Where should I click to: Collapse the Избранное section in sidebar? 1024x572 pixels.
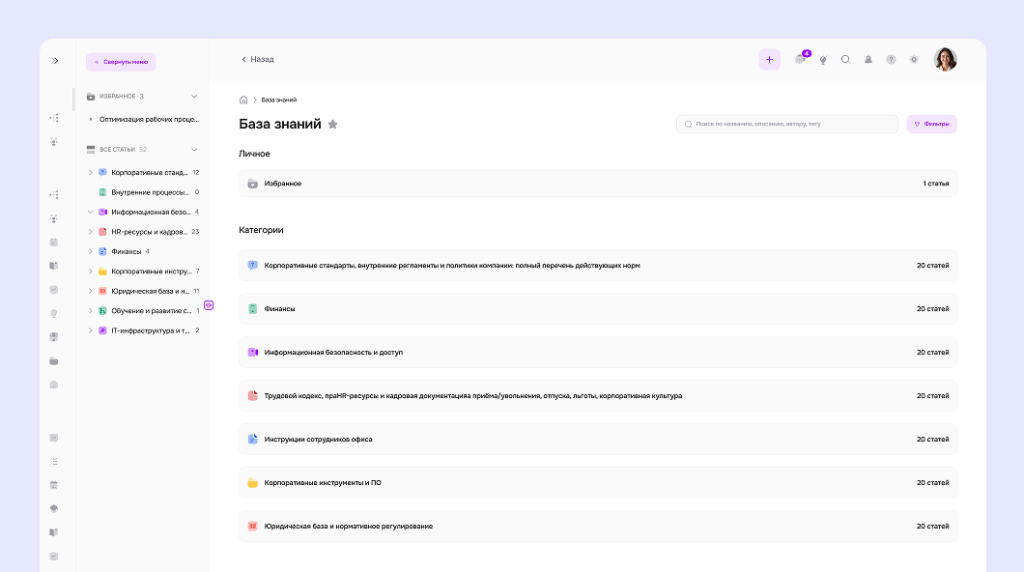(194, 97)
